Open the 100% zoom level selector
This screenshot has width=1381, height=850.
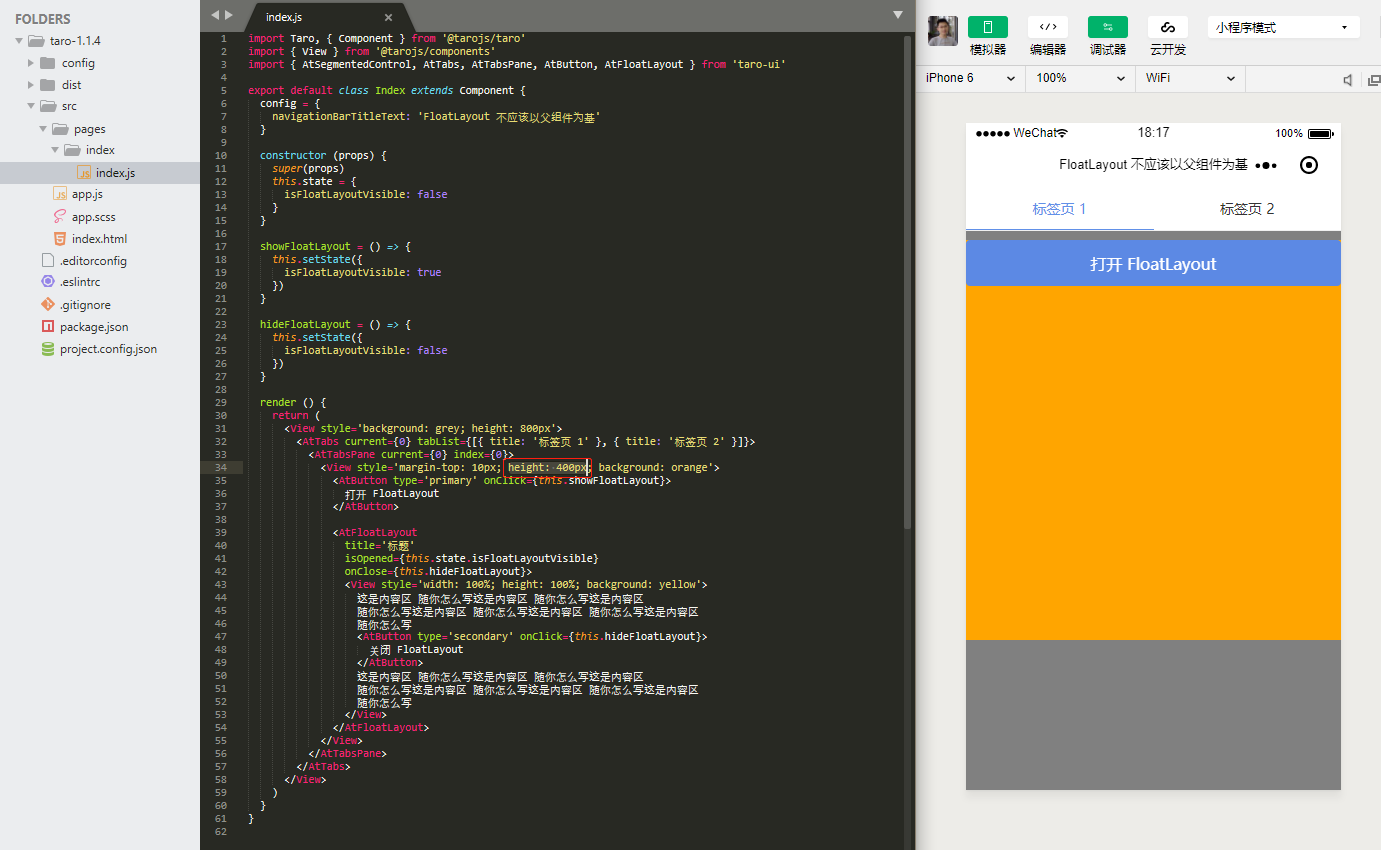point(1080,77)
